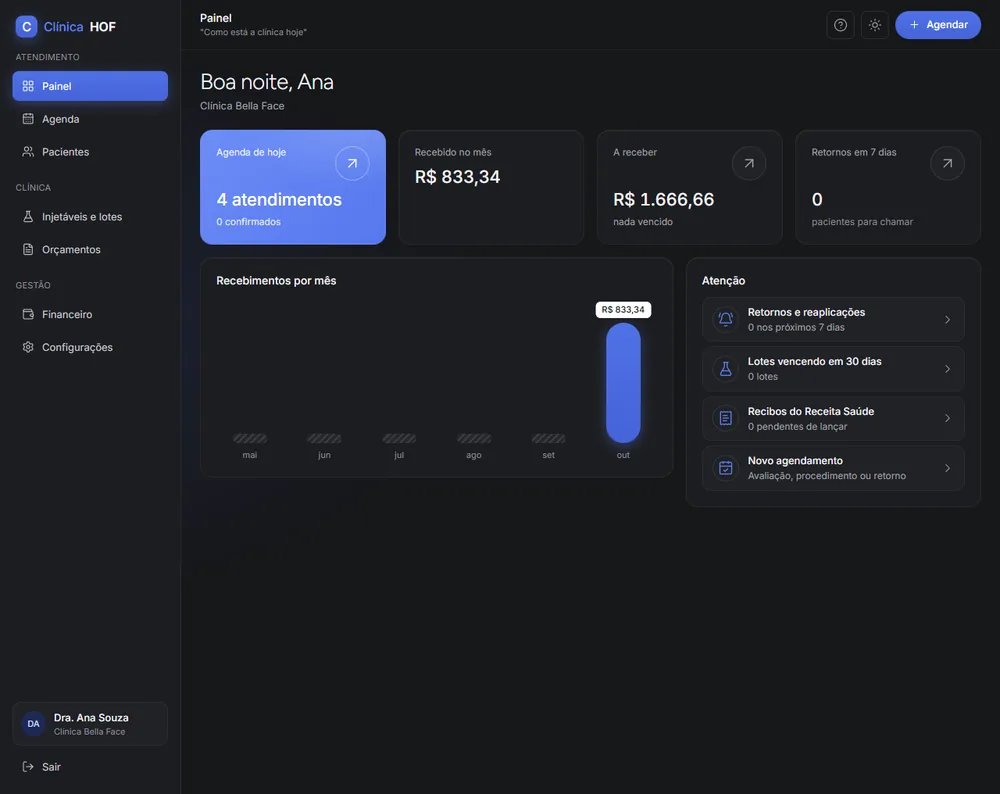Click the mai month label in chart

coord(250,455)
